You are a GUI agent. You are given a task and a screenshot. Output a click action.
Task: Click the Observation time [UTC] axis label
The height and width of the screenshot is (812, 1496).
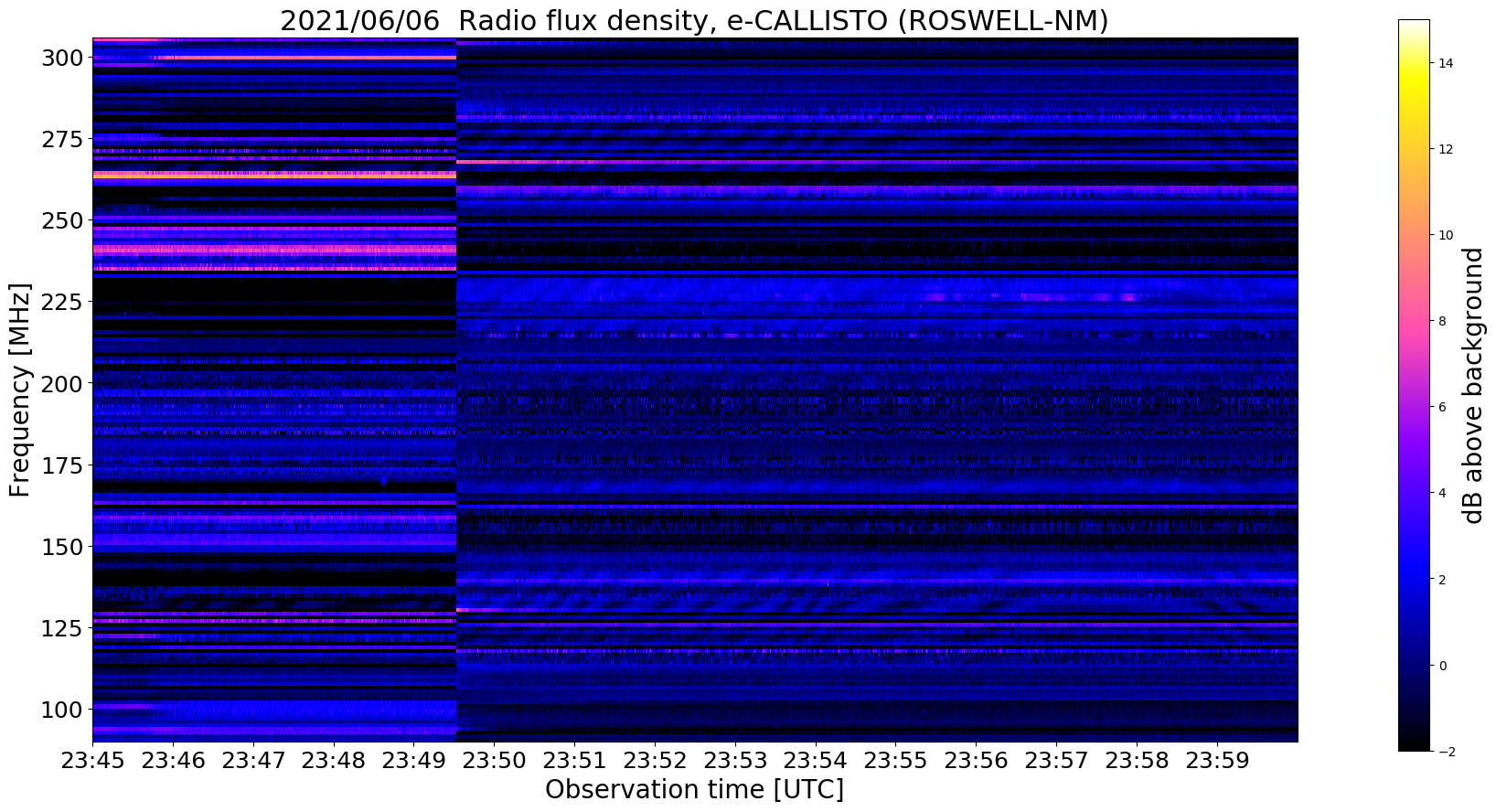695,790
